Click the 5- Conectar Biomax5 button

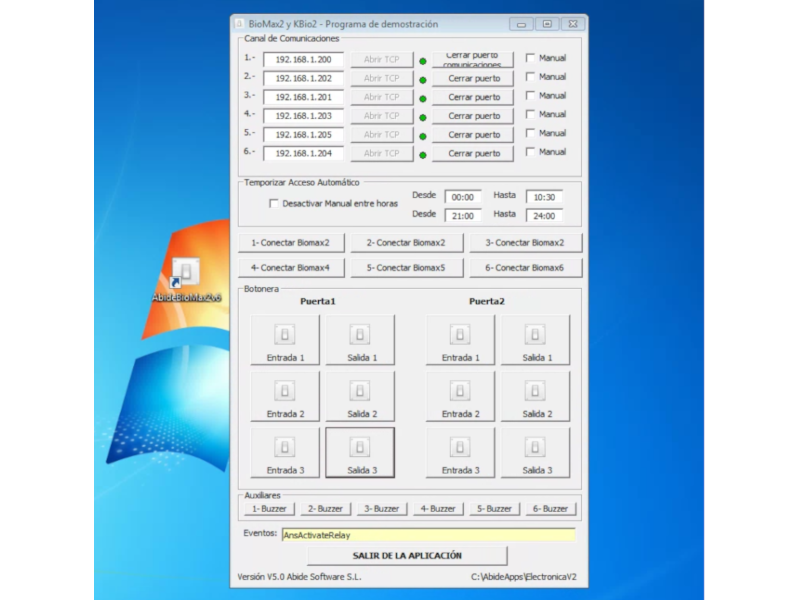(x=406, y=268)
